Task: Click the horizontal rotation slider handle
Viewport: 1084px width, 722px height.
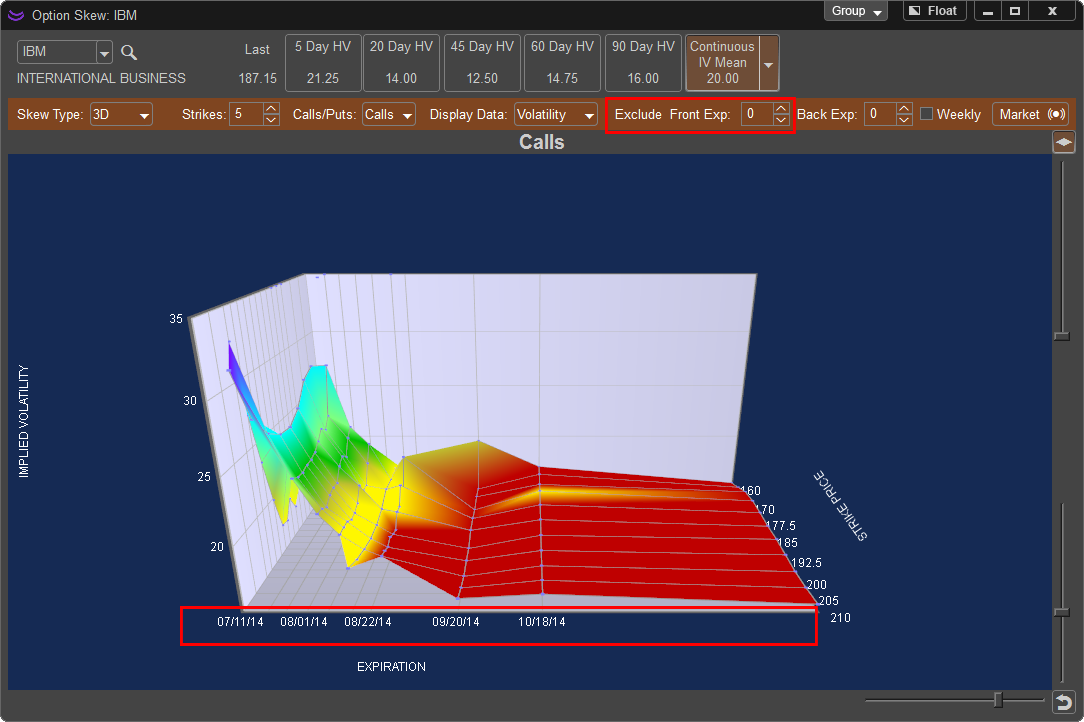Action: pos(998,700)
